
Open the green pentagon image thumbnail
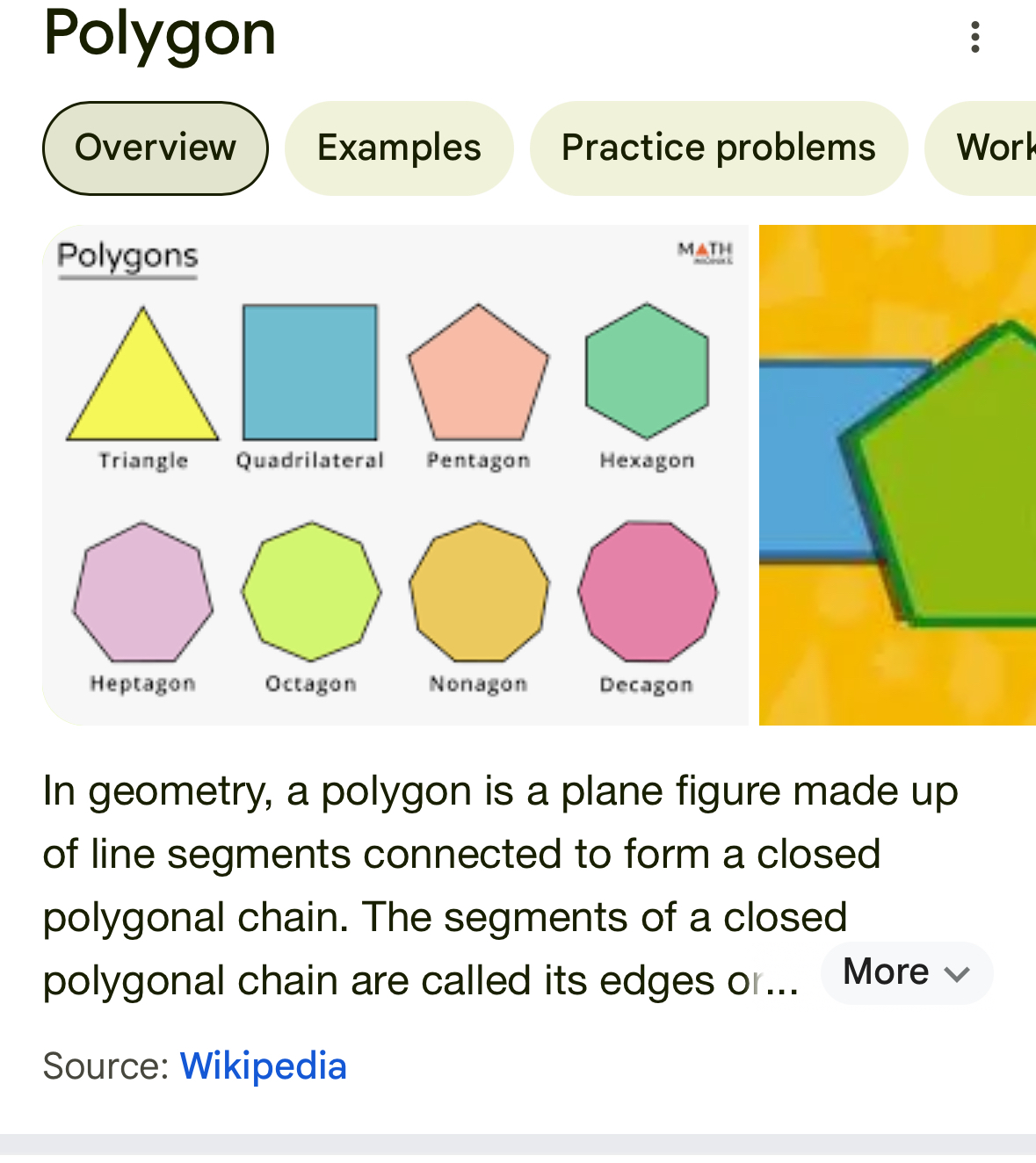[897, 475]
